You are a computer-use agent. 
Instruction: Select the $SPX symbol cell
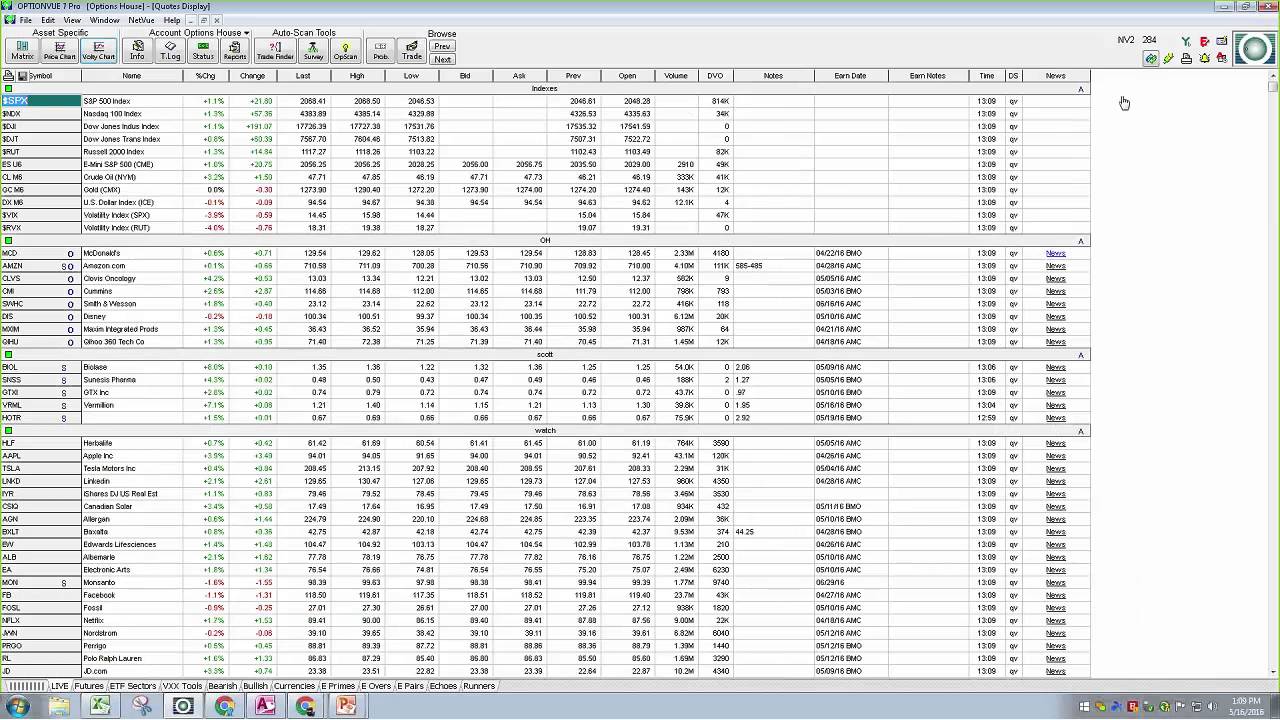[x=41, y=101]
